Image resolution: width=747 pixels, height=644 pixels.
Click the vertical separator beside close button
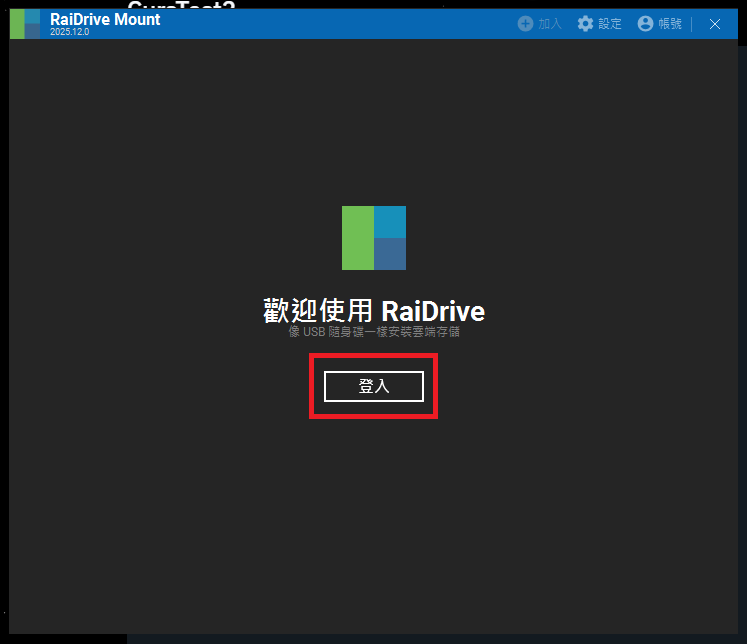(692, 24)
